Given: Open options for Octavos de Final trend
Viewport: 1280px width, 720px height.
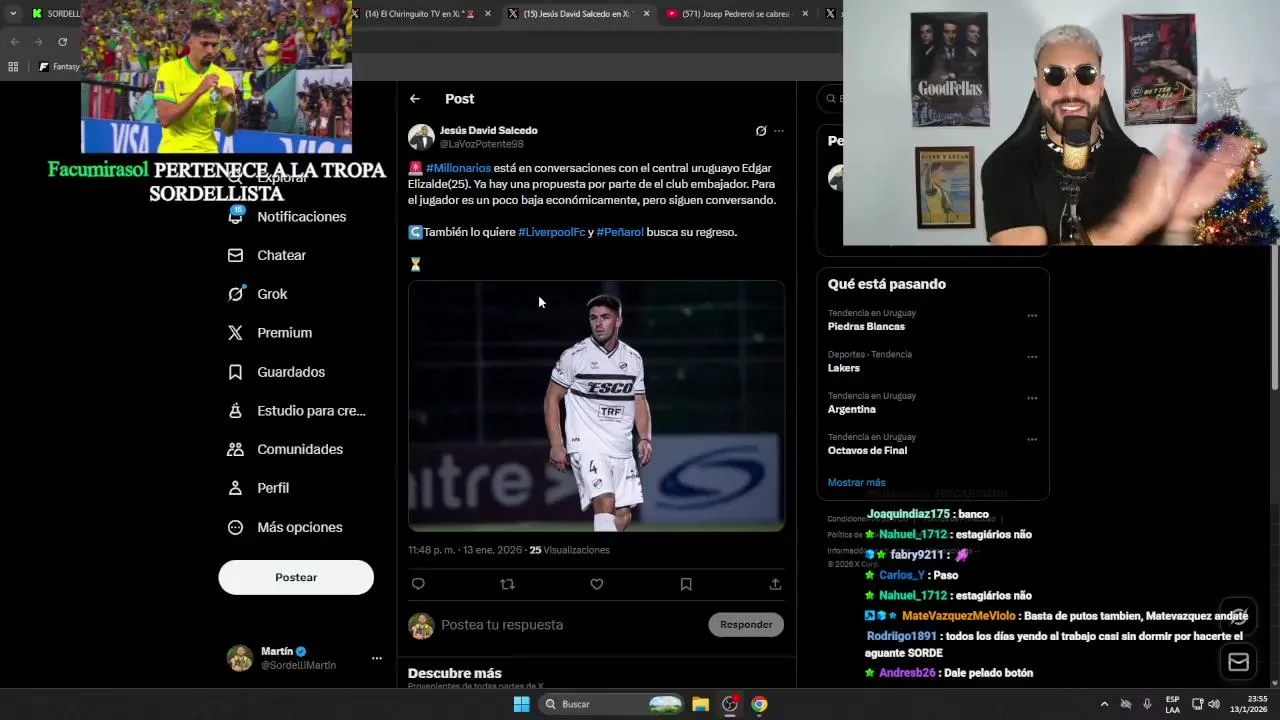Looking at the screenshot, I should click(1032, 439).
